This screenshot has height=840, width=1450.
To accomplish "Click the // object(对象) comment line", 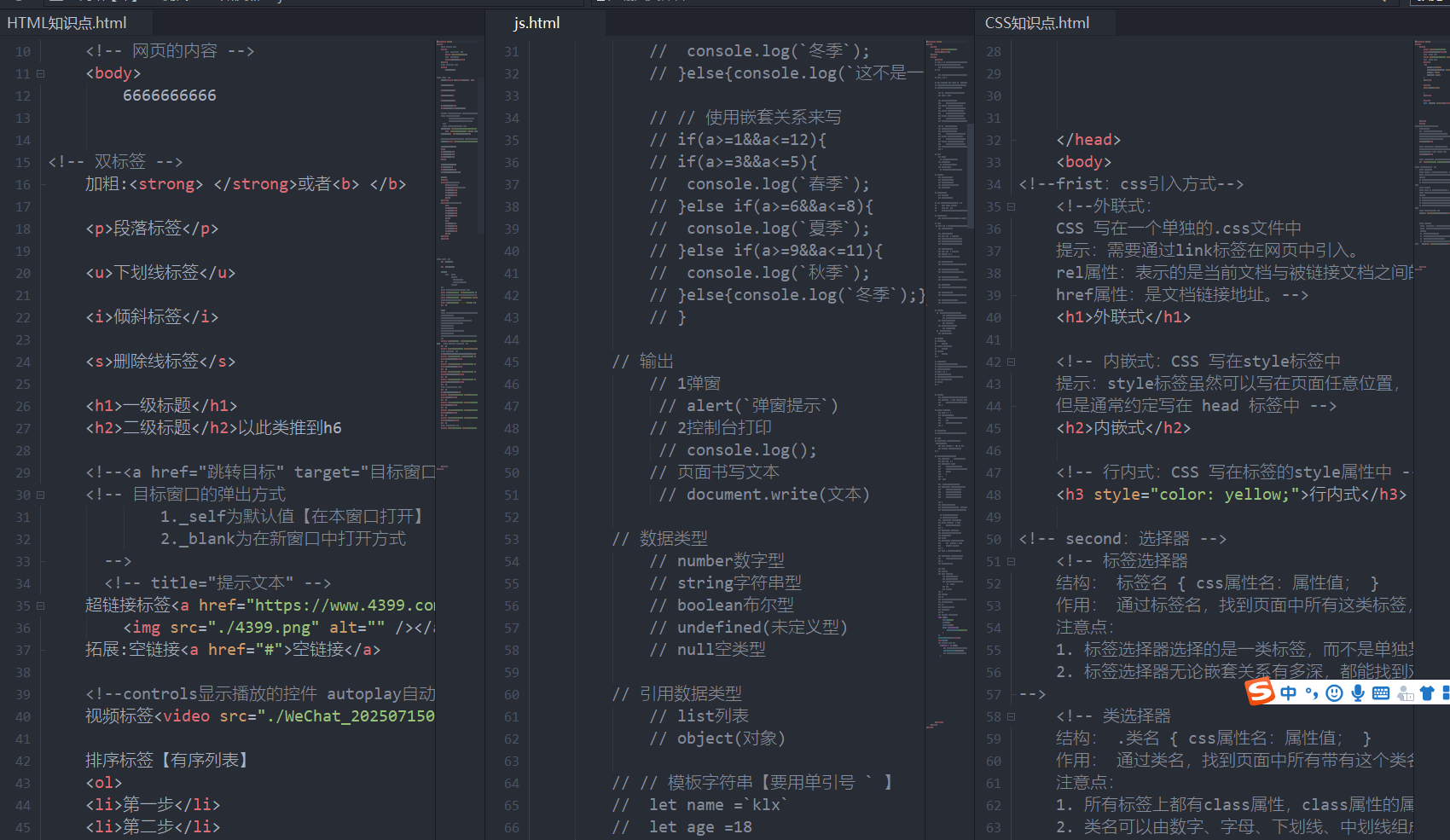I will tap(717, 739).
